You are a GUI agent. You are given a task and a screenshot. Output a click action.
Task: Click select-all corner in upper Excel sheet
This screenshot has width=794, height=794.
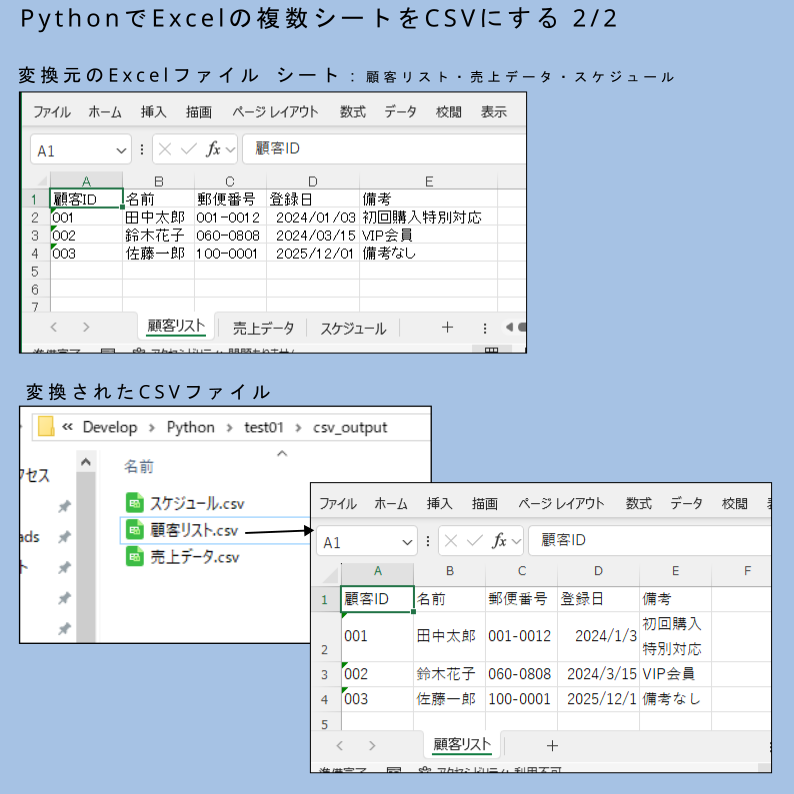click(42, 181)
